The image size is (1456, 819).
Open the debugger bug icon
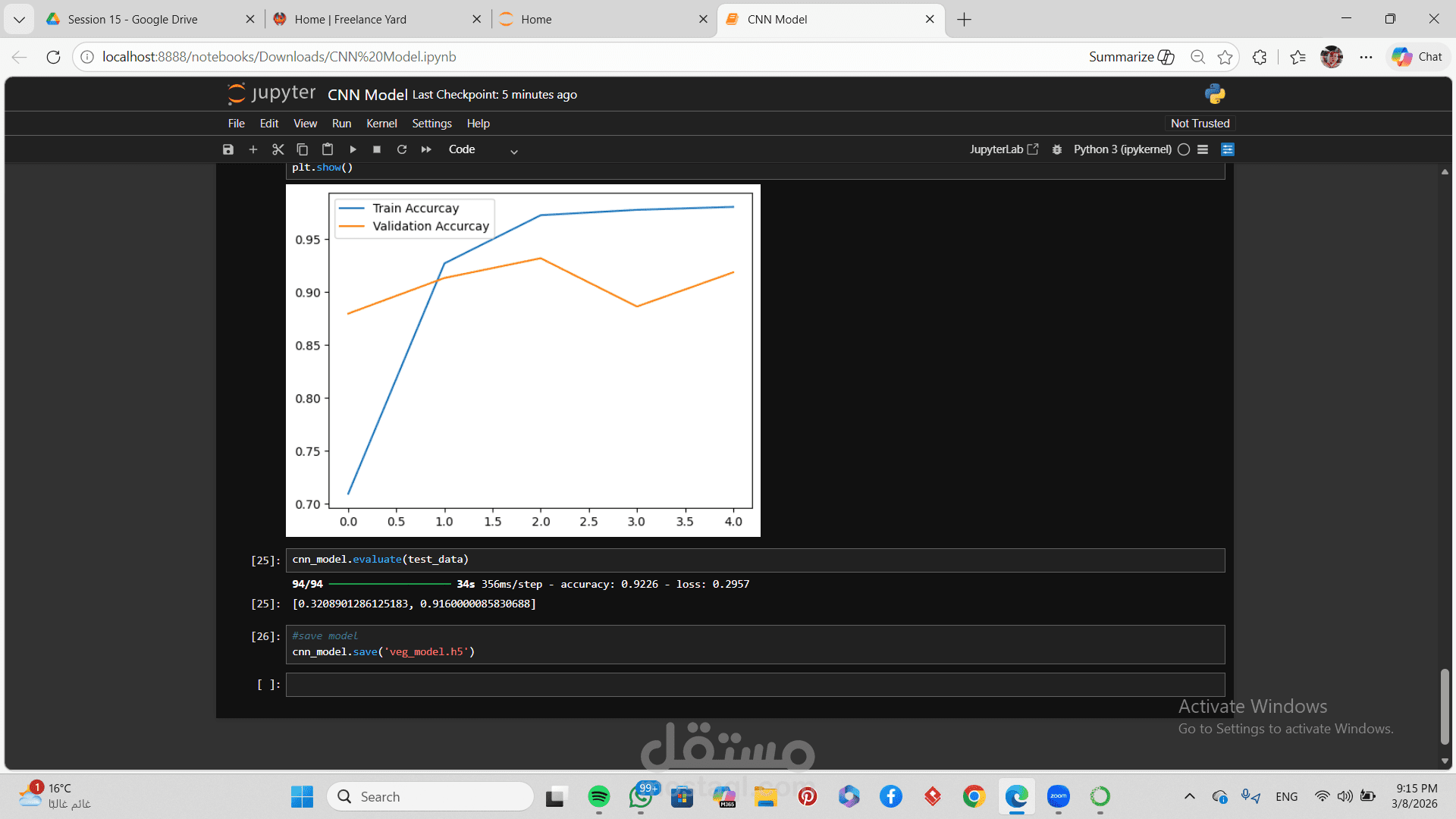[1057, 149]
